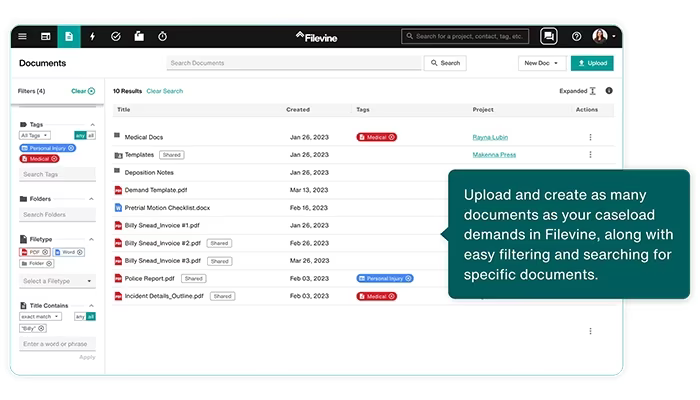Screen dimensions: 700x400
Task: Focus the Search Documents field
Action: click(x=294, y=63)
